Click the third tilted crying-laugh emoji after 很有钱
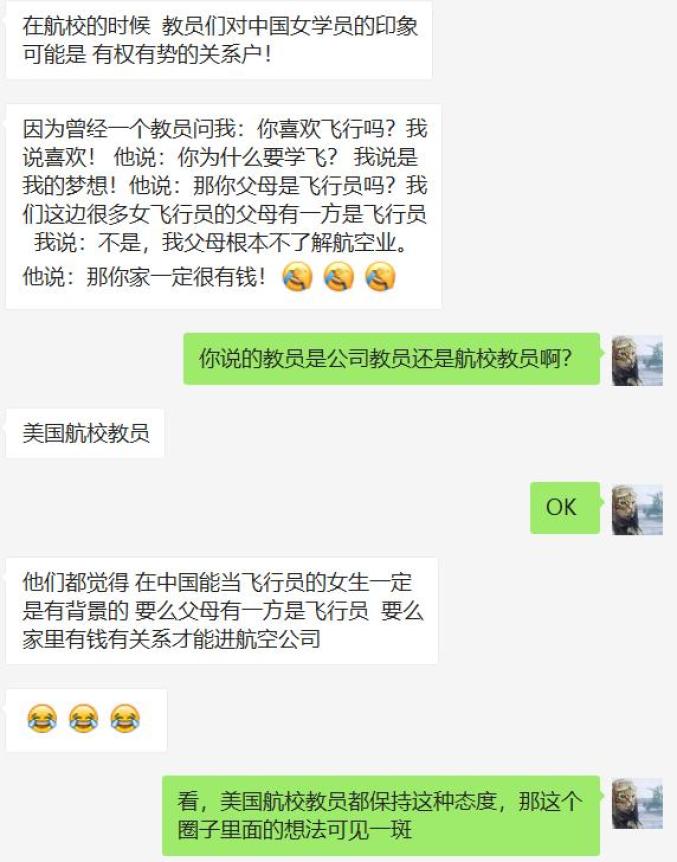The height and width of the screenshot is (862, 677). click(380, 277)
